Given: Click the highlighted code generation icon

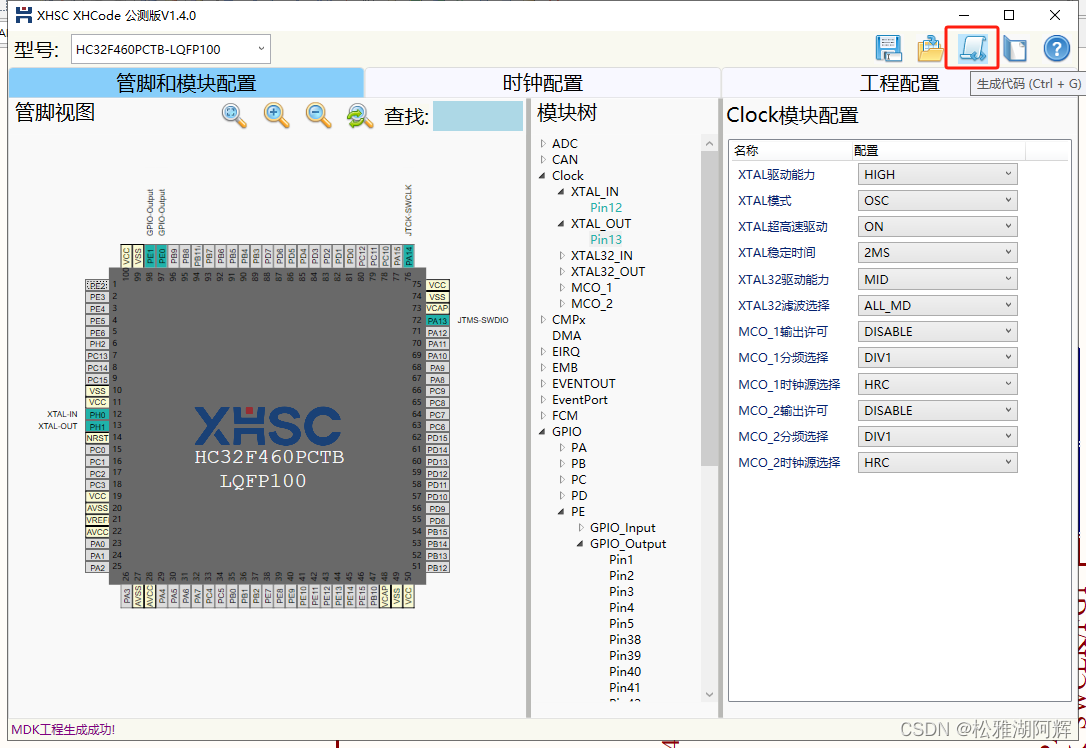Looking at the screenshot, I should (x=971, y=48).
